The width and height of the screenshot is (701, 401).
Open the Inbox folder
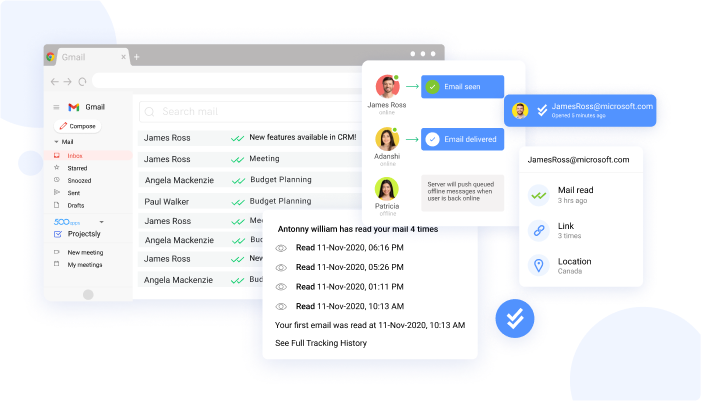[x=89, y=156]
